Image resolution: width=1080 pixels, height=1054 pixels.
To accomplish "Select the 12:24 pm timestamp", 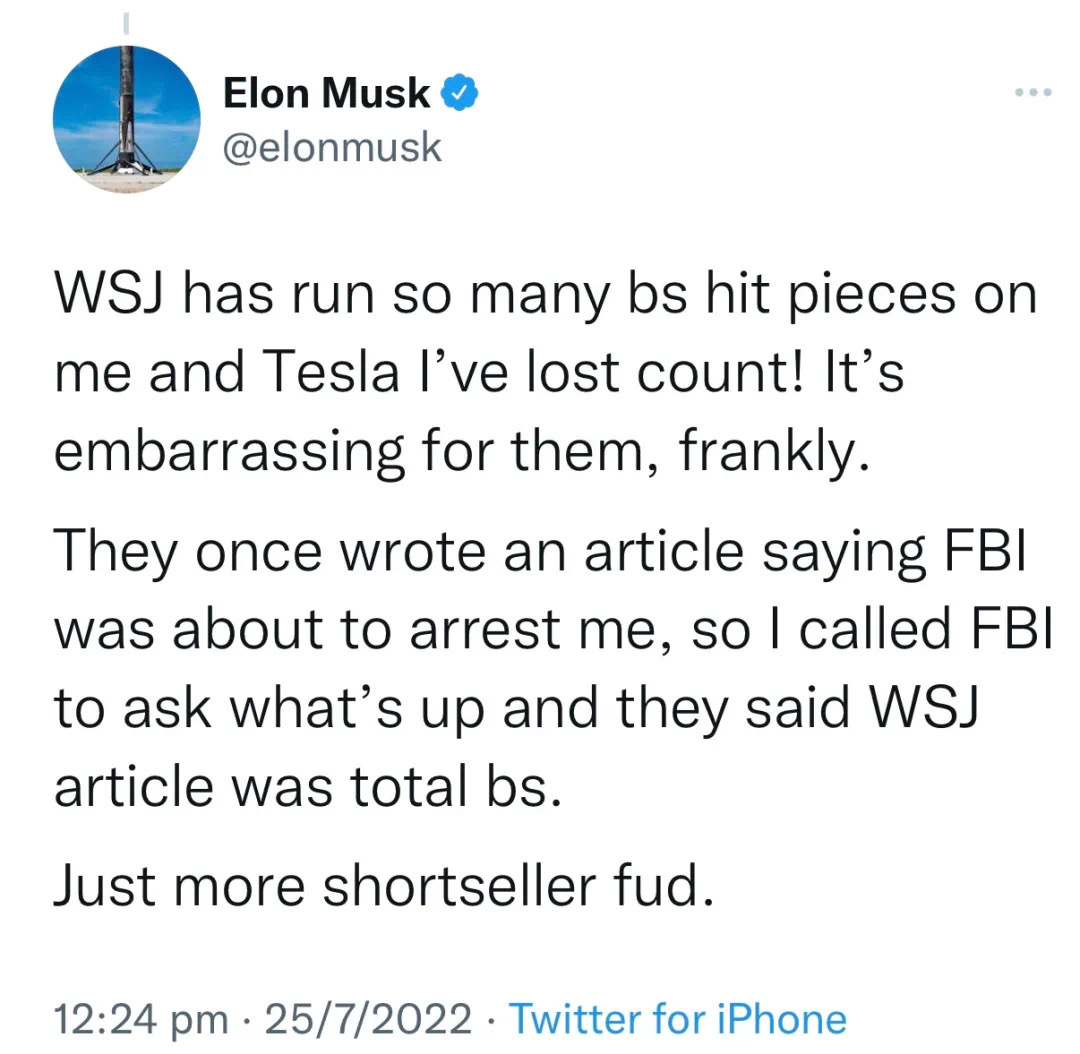I will [x=141, y=1020].
